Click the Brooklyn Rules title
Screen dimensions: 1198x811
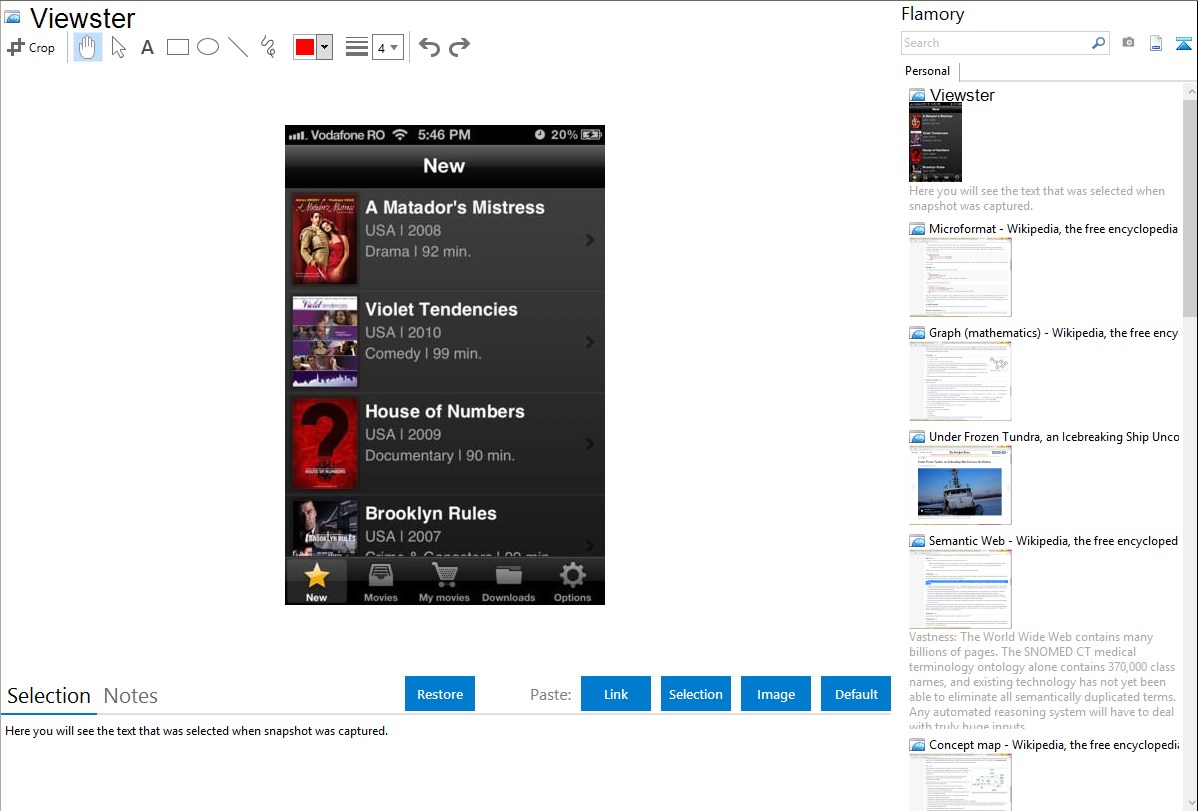(431, 514)
